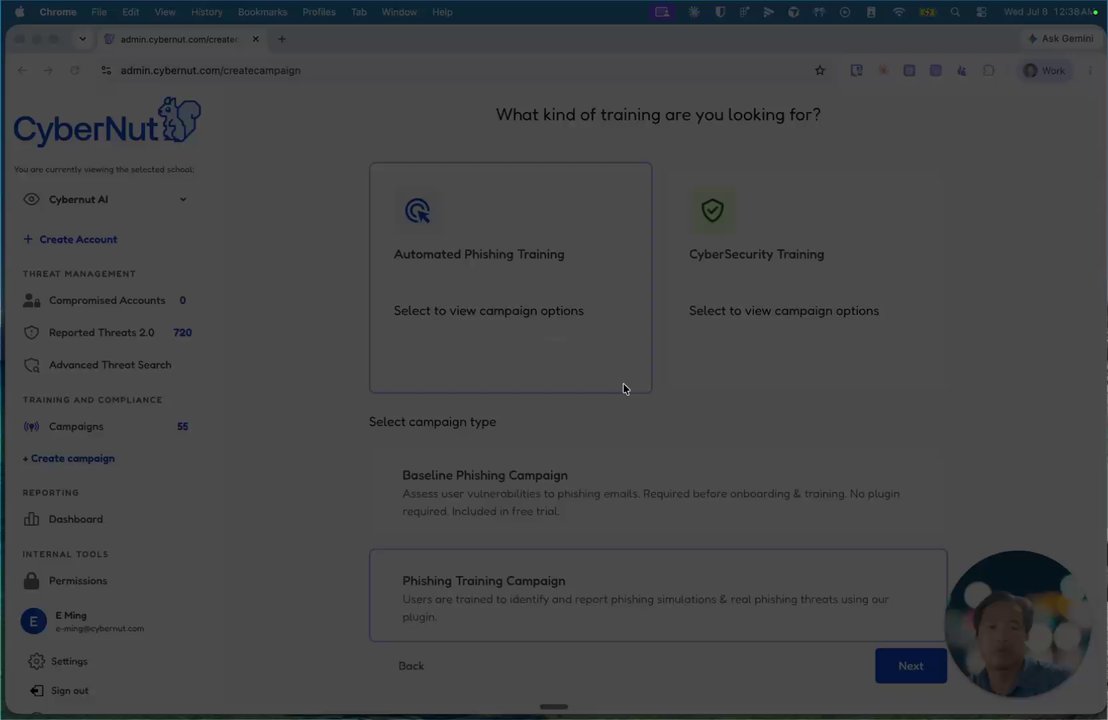Open the Profiles menu in menu bar

coord(319,12)
